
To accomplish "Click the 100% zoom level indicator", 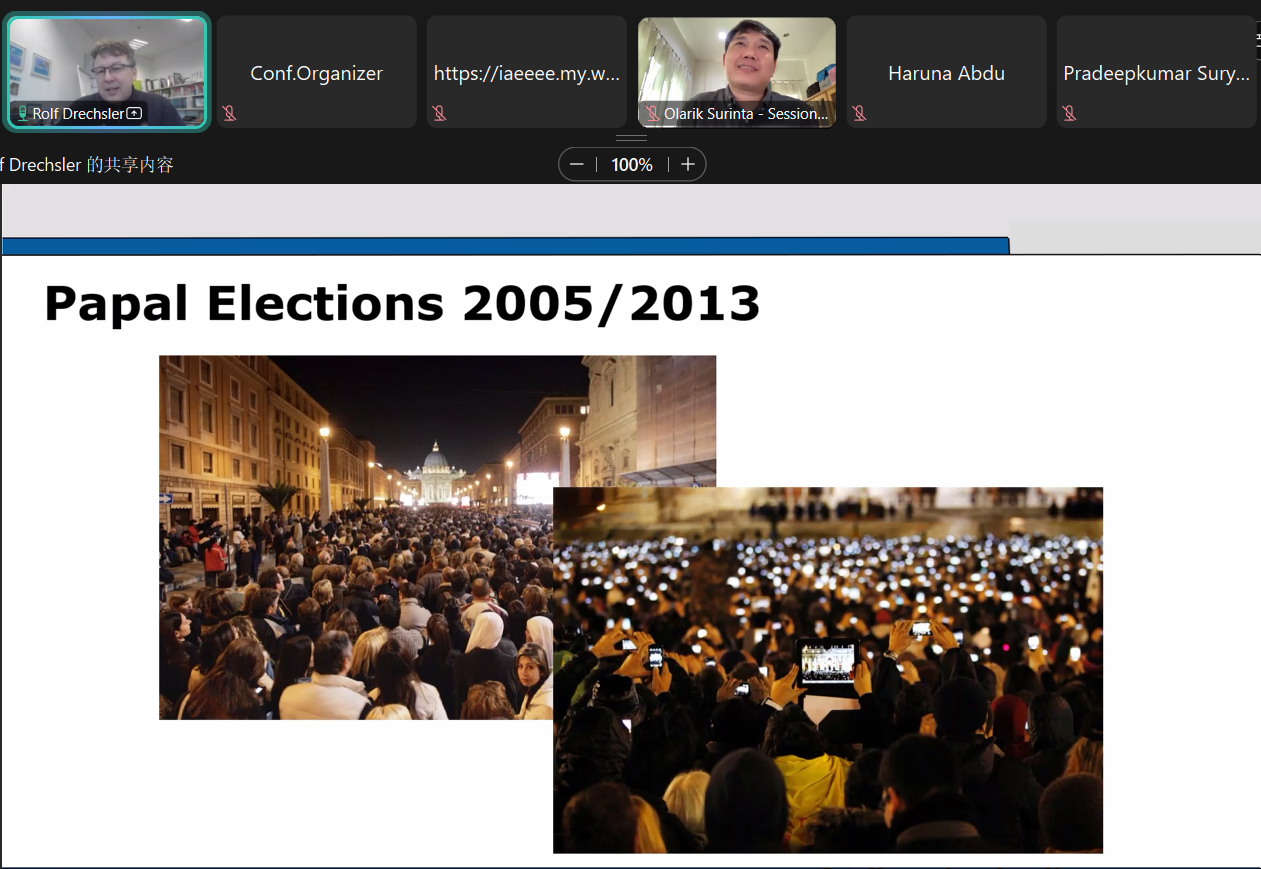I will pyautogui.click(x=632, y=165).
